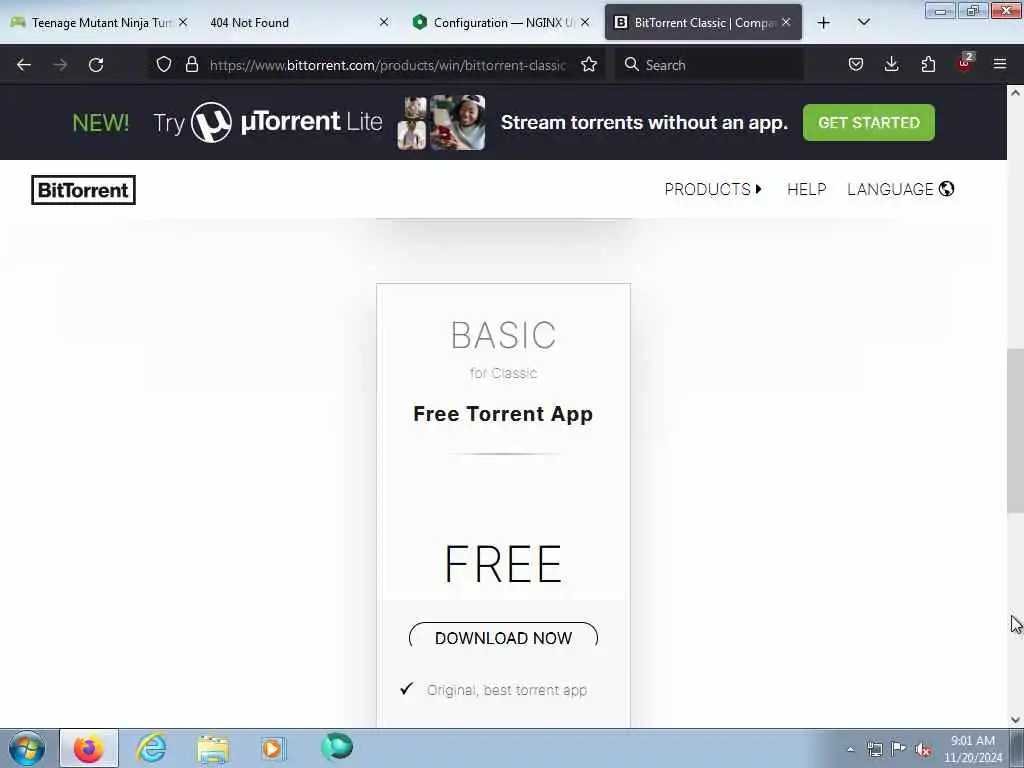The image size is (1024, 768).
Task: Click the µTorrent Lite logo
Action: pyautogui.click(x=286, y=122)
